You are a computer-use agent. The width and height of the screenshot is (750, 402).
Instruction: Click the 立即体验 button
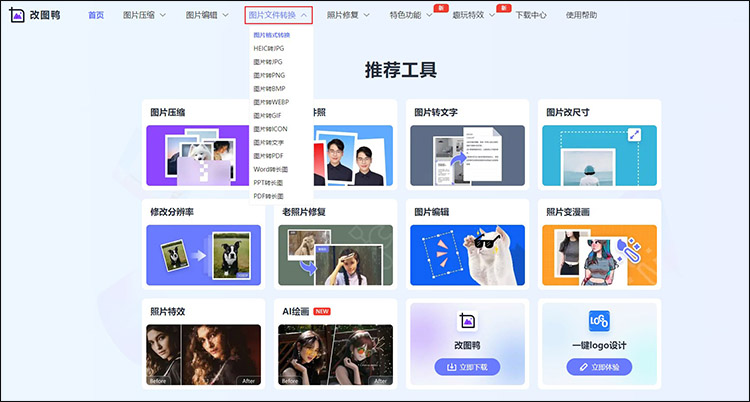pos(598,367)
